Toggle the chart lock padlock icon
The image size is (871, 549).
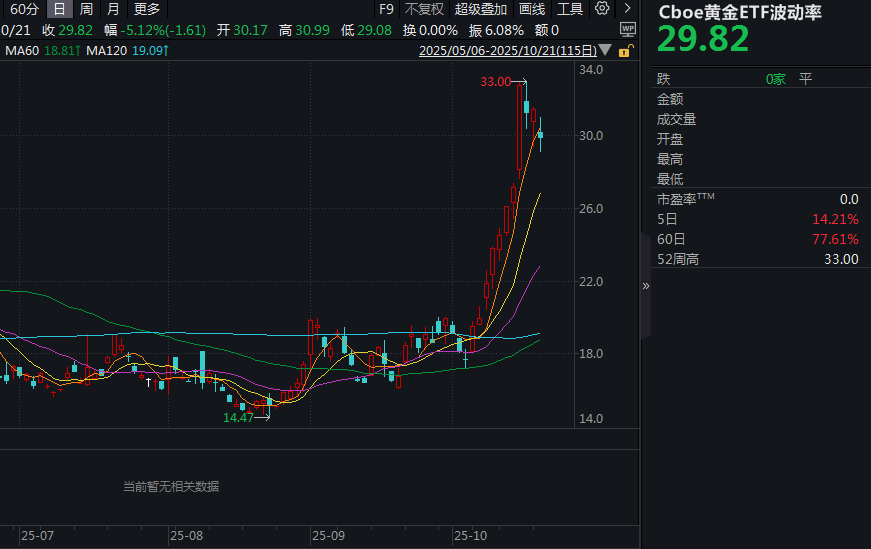pyautogui.click(x=625, y=50)
